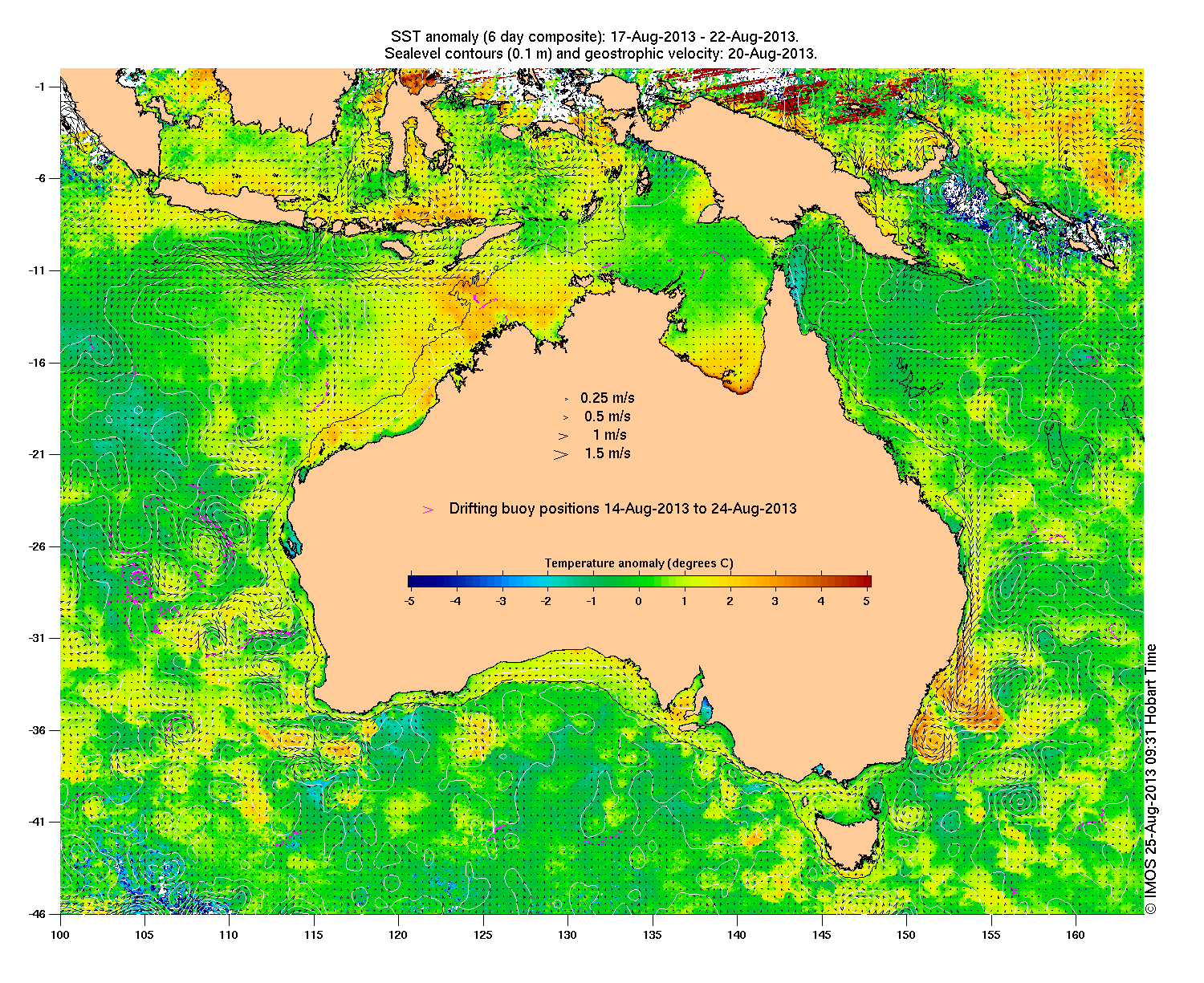Click the colorbar tick label 3
The width and height of the screenshot is (1204, 983).
(775, 600)
